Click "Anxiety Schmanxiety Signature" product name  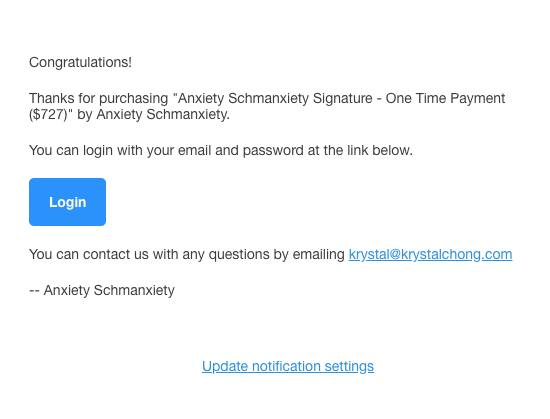pyautogui.click(x=275, y=98)
